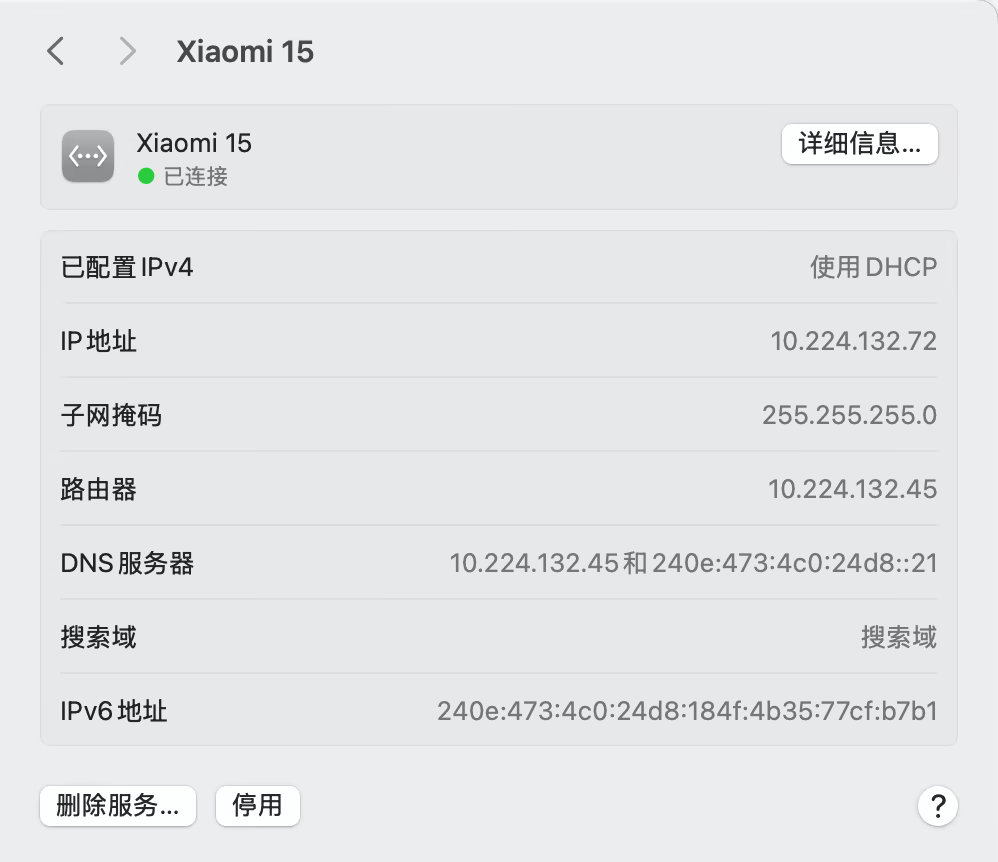Screen dimensions: 998x862
Task: Click the 已连接 status text
Action: [196, 176]
